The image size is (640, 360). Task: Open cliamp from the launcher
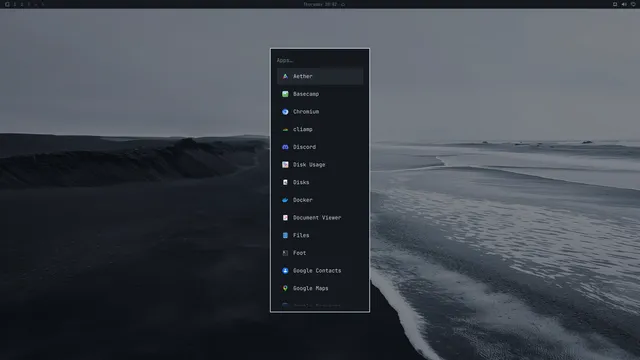[320, 129]
